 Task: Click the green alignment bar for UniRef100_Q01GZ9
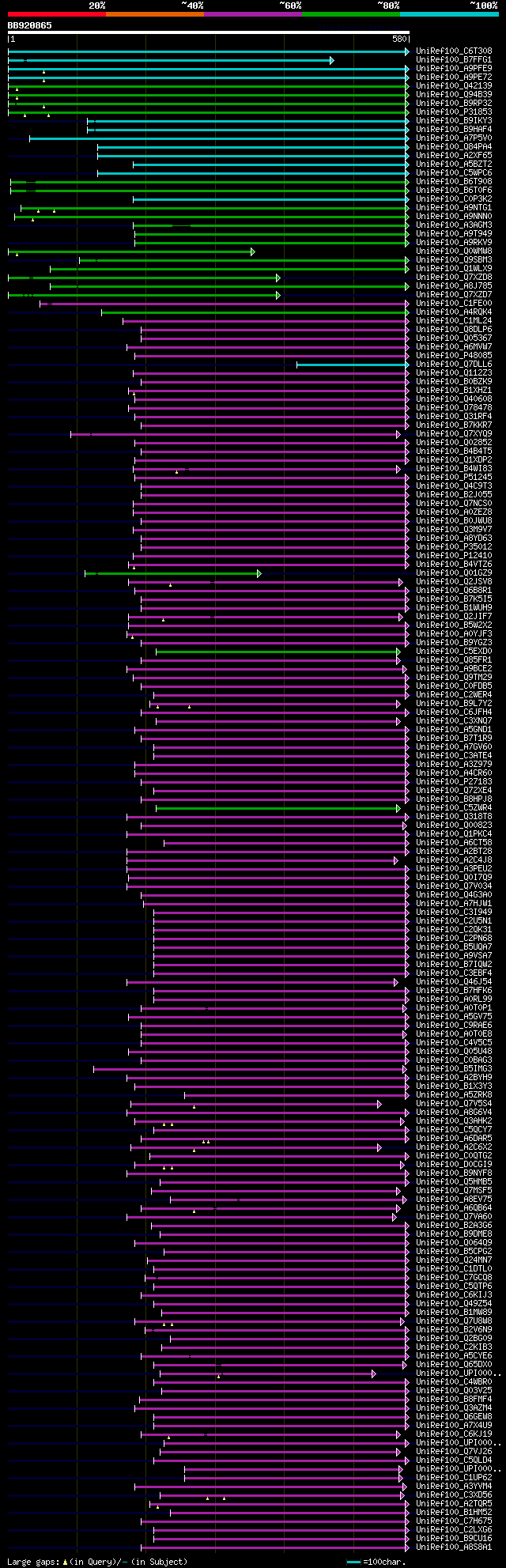pyautogui.click(x=172, y=573)
